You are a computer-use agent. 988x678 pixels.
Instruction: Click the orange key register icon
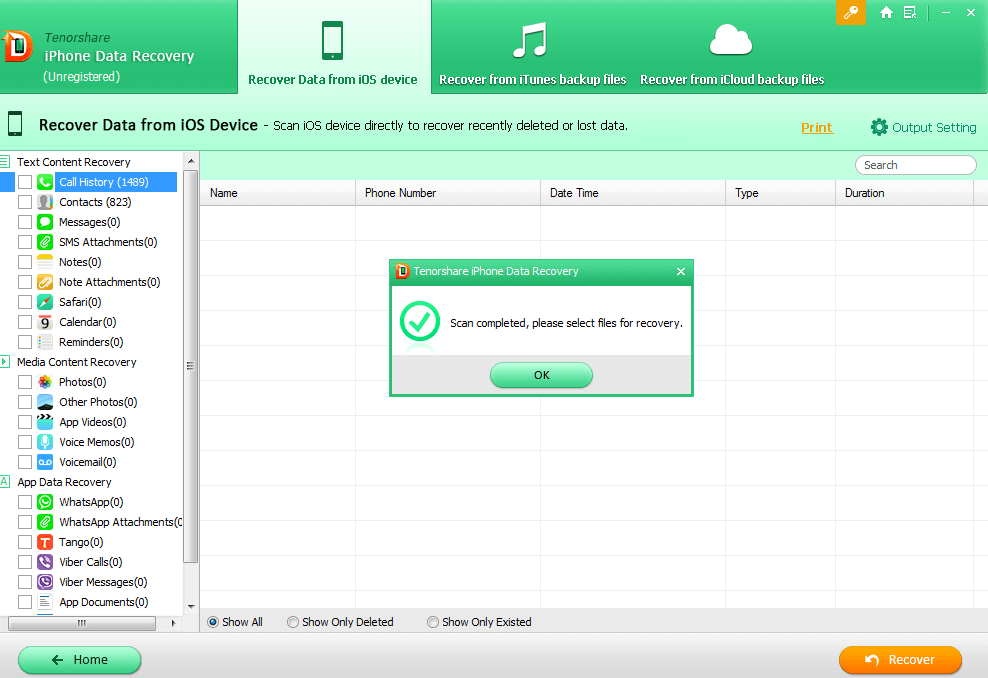[851, 12]
